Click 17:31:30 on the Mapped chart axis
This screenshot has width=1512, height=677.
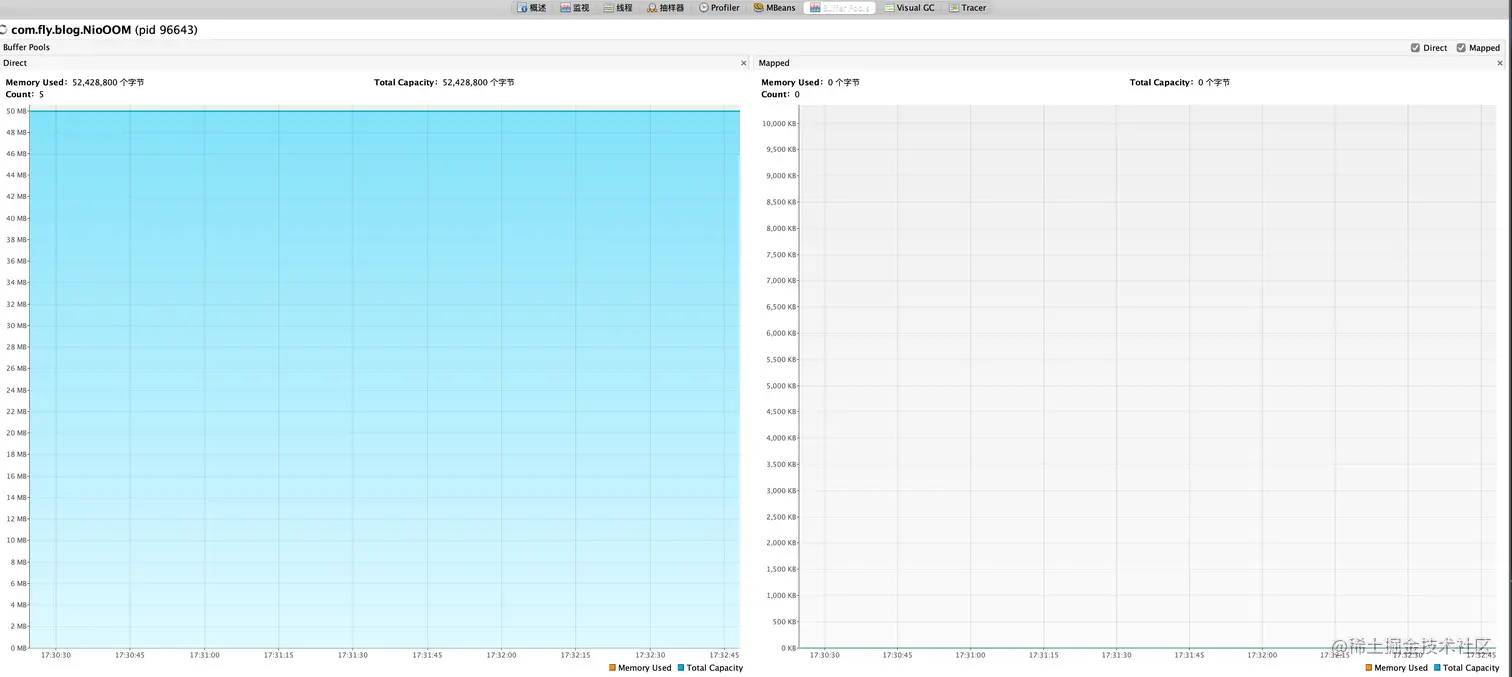click(x=1116, y=655)
